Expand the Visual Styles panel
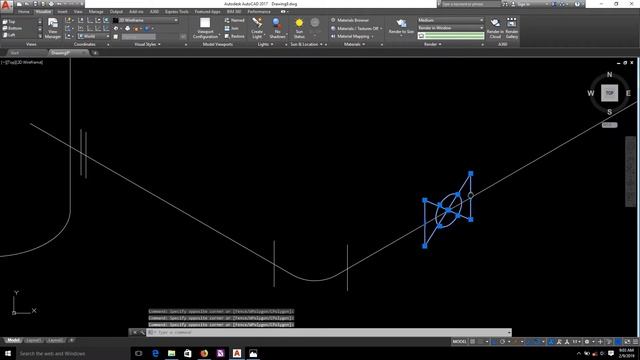Image resolution: width=640 pixels, height=360 pixels. (147, 44)
